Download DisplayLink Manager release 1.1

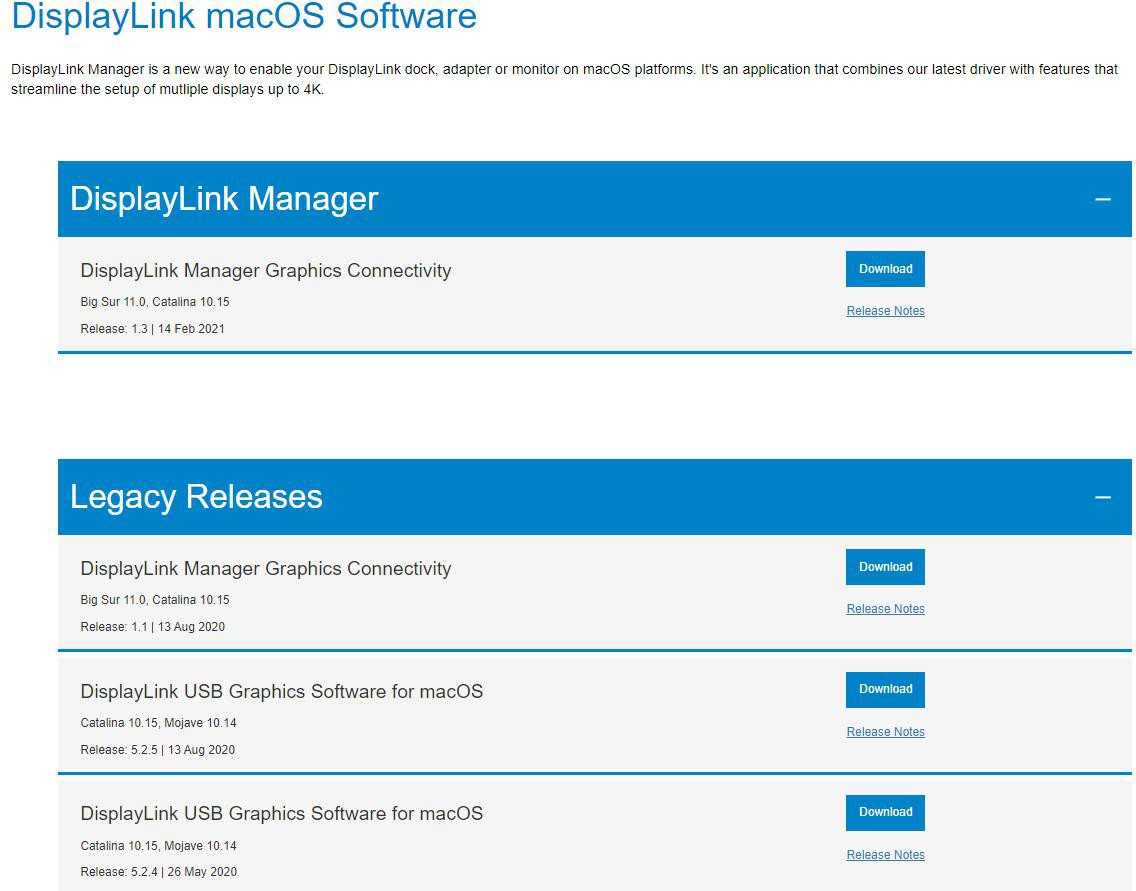tap(885, 567)
